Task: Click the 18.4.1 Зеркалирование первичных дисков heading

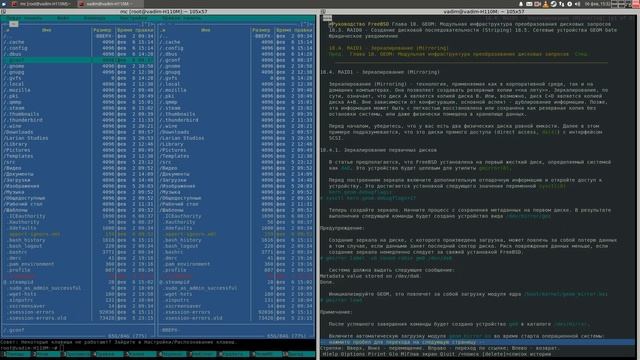Action: coord(378,150)
